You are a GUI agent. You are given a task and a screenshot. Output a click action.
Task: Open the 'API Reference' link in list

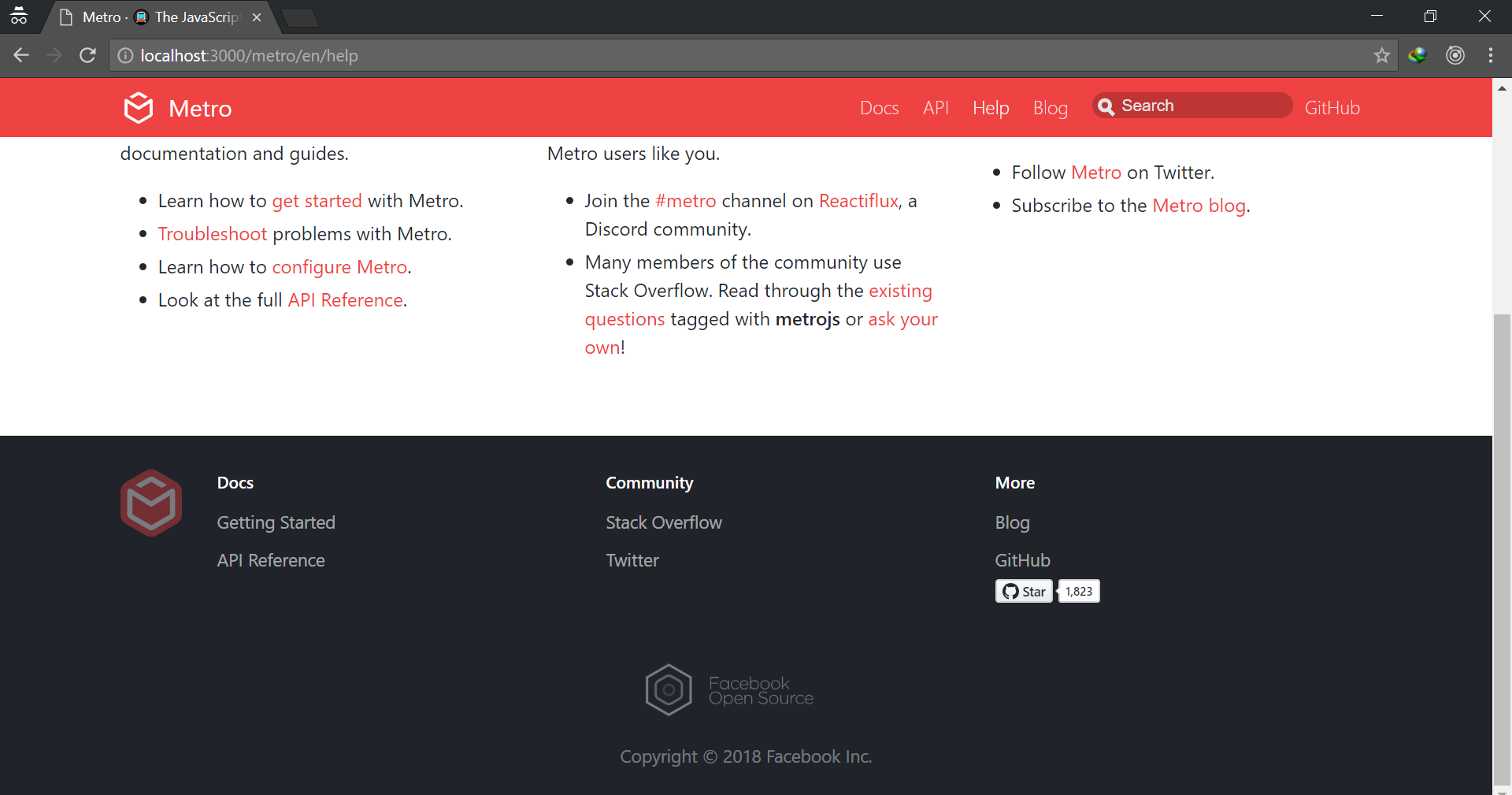pyautogui.click(x=346, y=300)
